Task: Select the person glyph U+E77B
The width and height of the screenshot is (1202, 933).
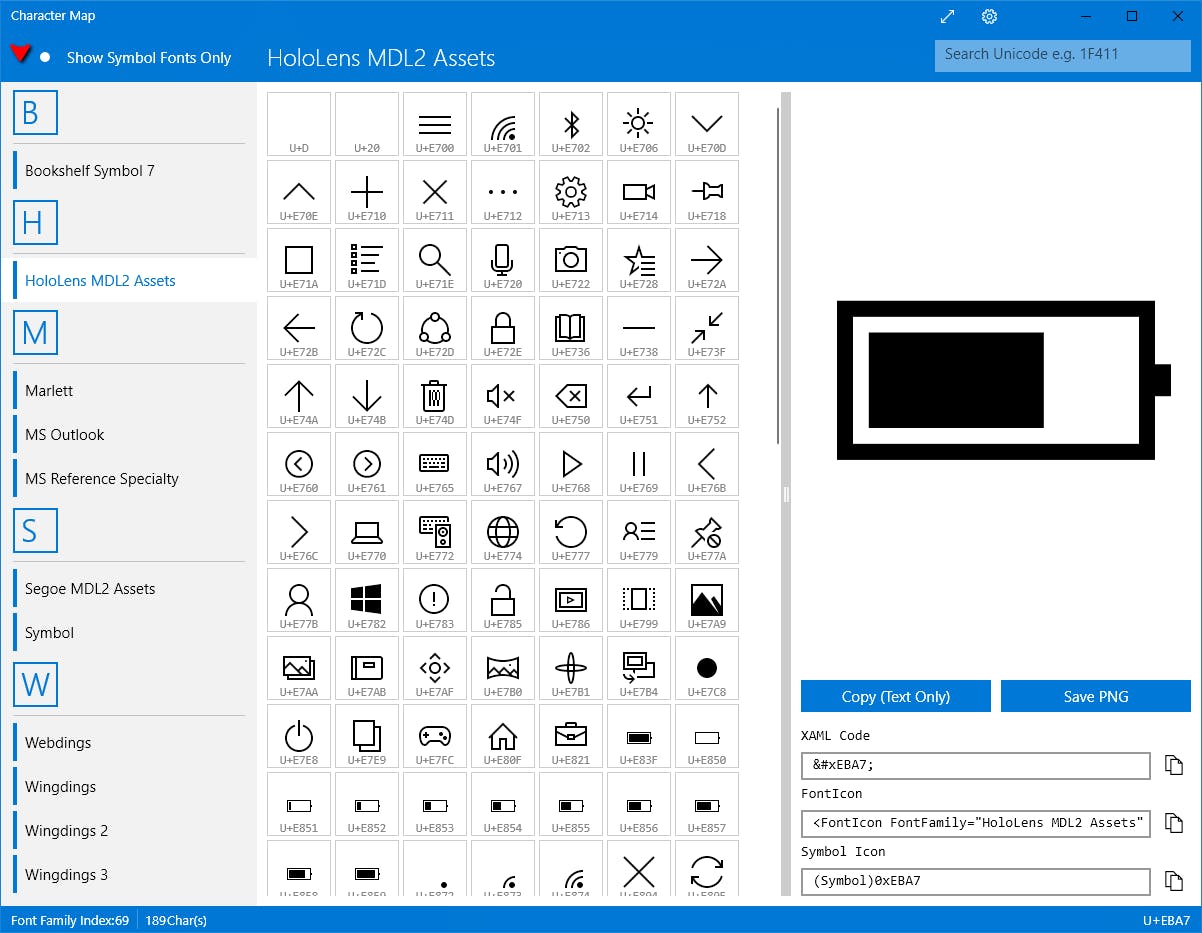Action: click(299, 600)
